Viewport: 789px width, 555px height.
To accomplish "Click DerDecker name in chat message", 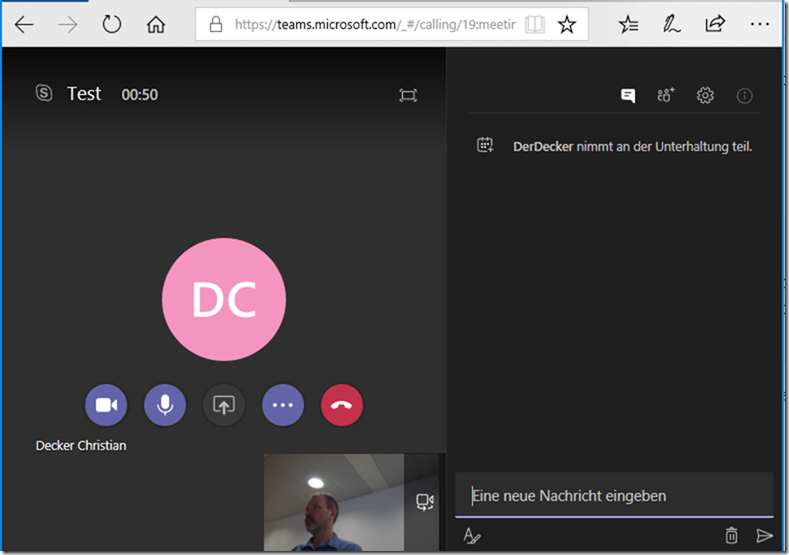I will tap(543, 146).
